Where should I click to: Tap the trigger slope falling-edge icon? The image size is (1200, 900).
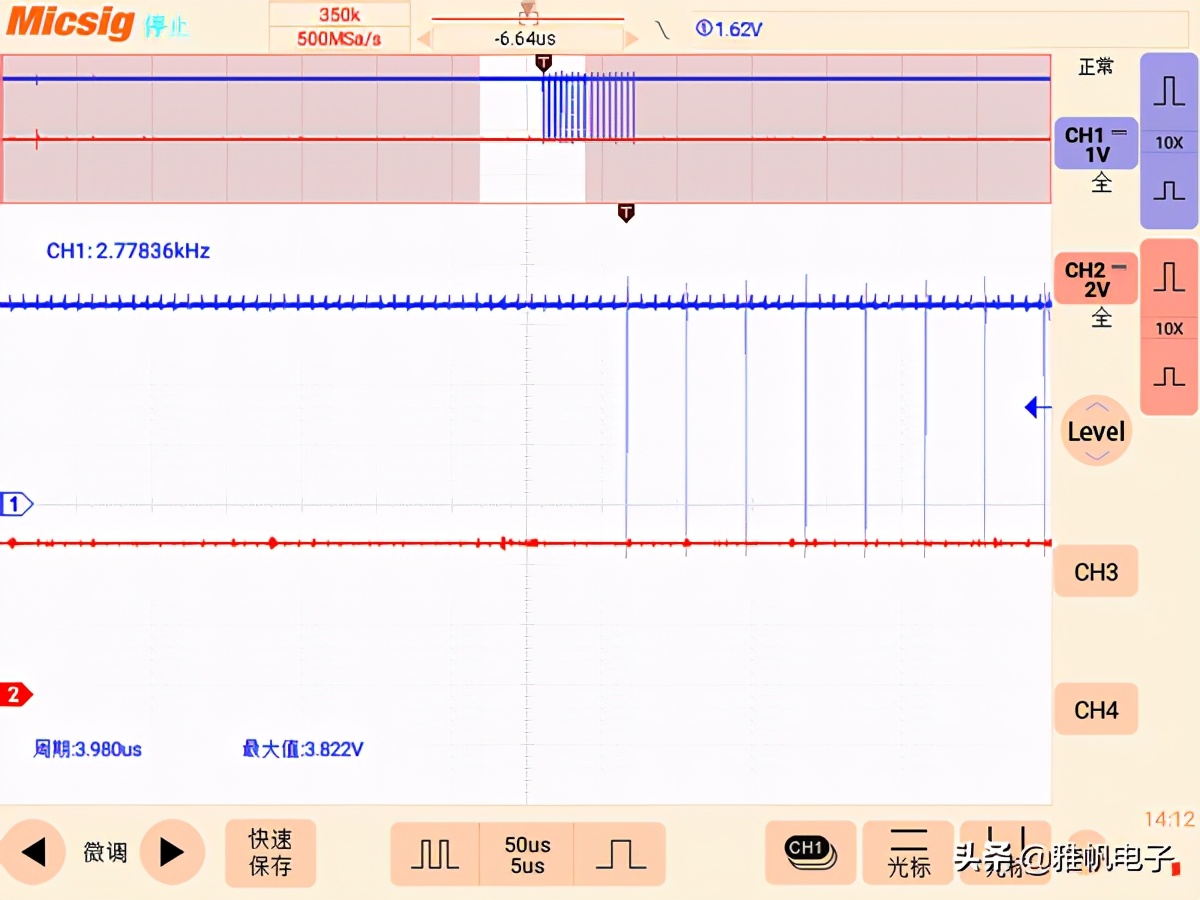[662, 29]
